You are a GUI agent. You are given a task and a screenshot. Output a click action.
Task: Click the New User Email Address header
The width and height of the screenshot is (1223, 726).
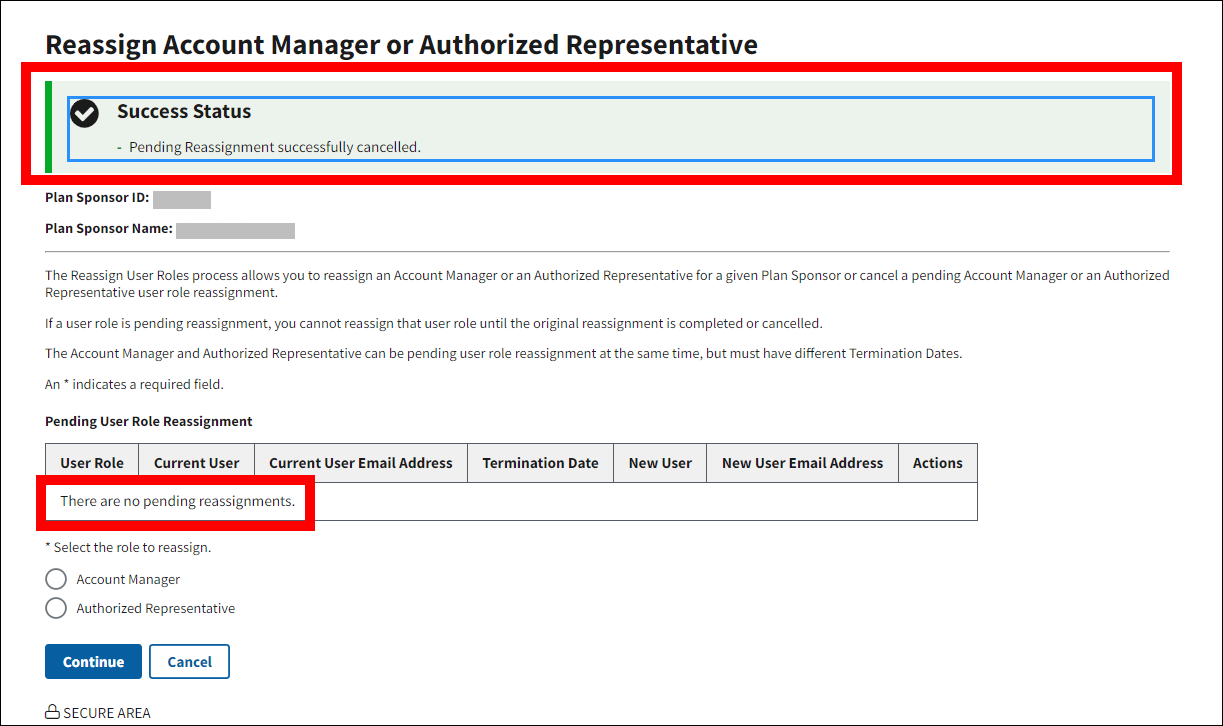[802, 463]
